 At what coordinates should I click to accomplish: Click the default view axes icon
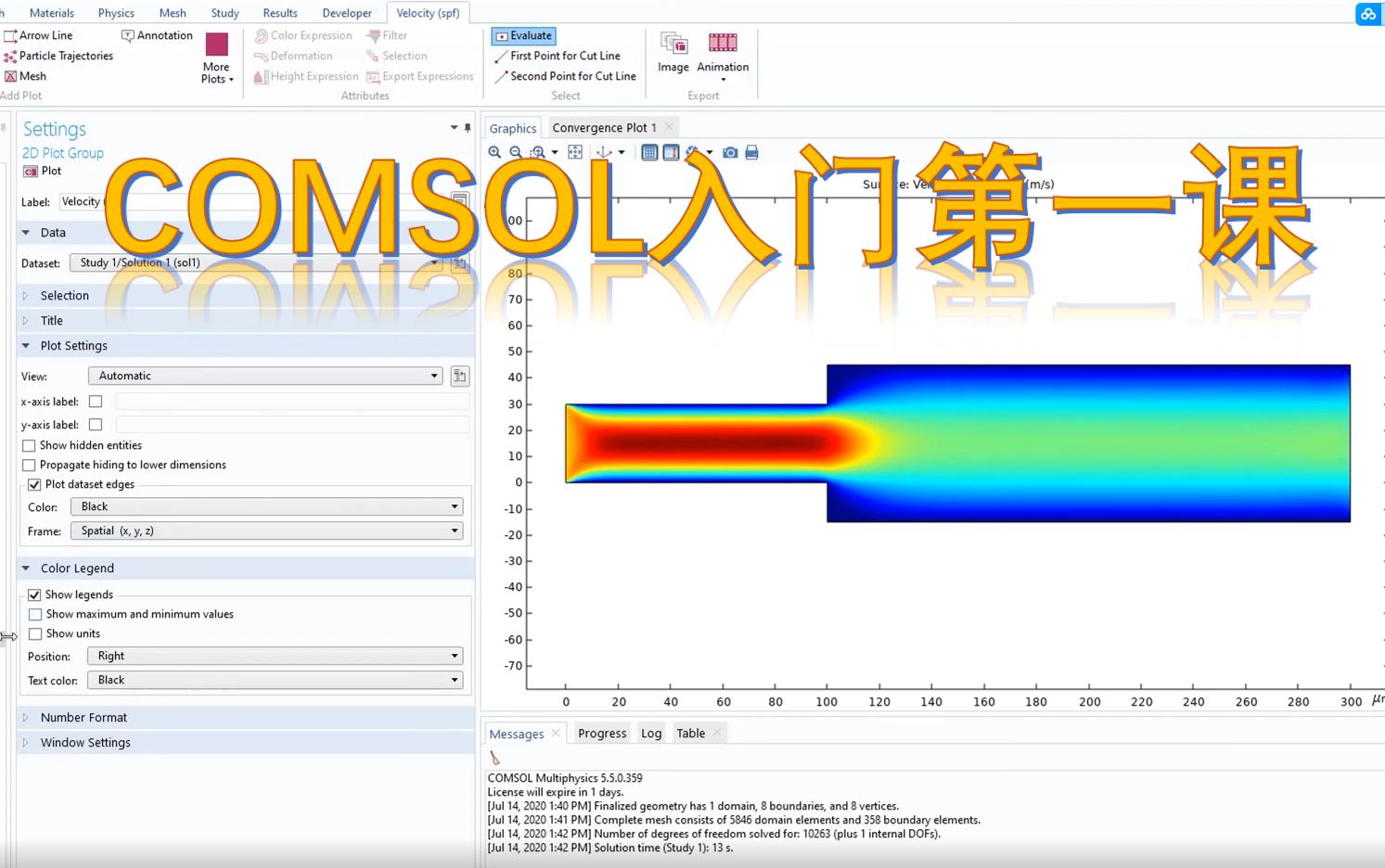coord(604,152)
